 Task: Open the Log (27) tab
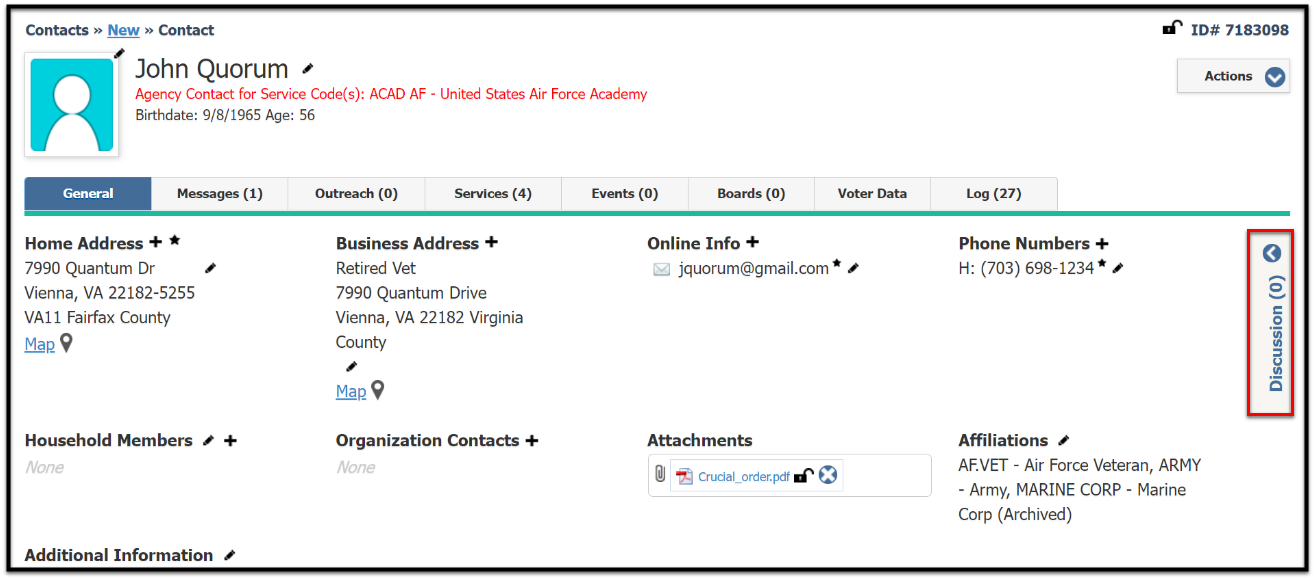(x=993, y=194)
